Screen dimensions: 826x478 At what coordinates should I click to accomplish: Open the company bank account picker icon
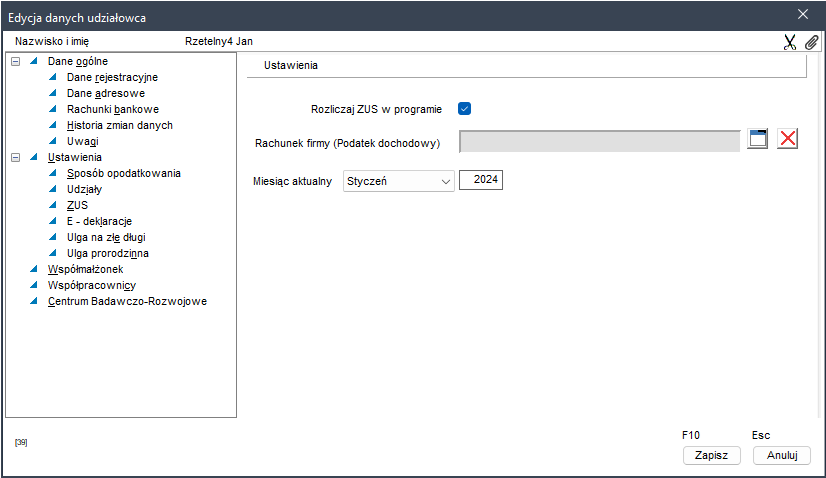758,139
